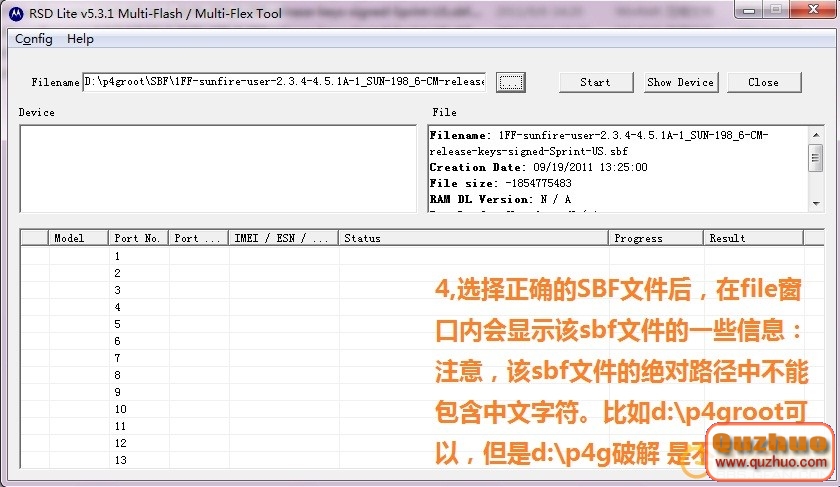Close the RSD Lite window with X
The width and height of the screenshot is (840, 487).
point(813,9)
